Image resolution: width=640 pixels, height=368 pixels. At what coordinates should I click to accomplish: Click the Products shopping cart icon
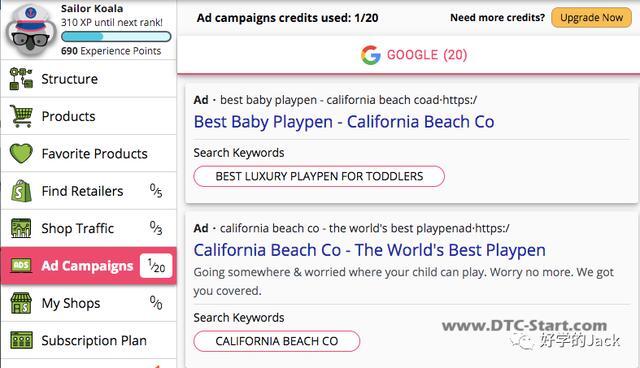coord(21,116)
